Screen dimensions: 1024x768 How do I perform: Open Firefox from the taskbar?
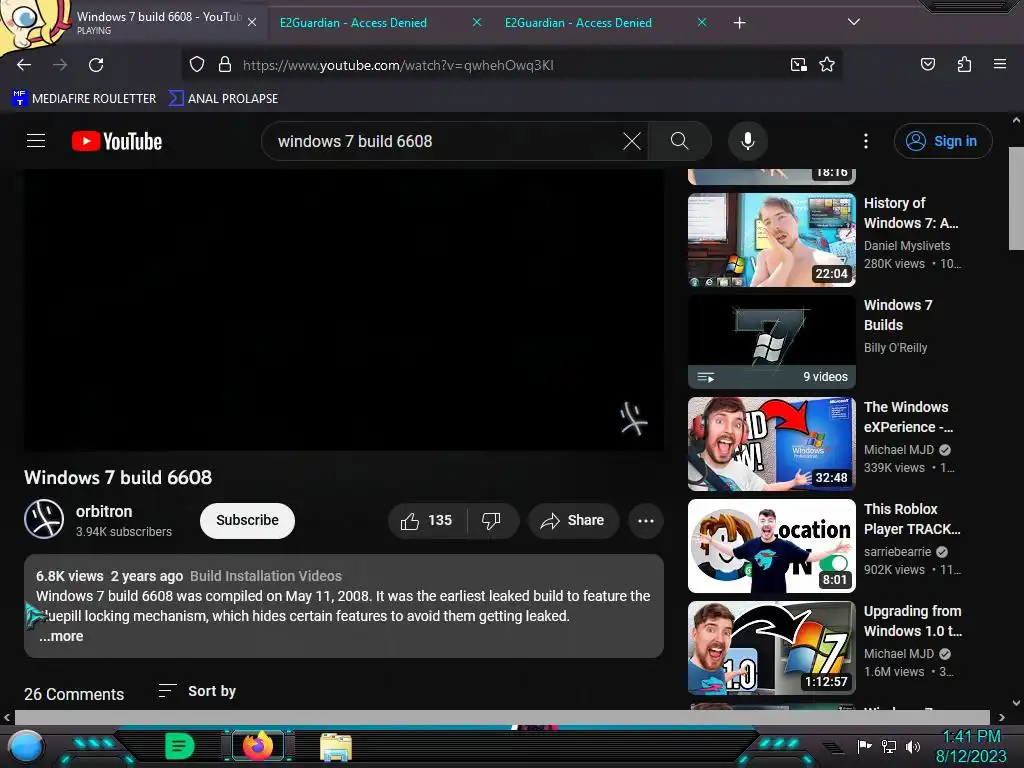[x=258, y=745]
